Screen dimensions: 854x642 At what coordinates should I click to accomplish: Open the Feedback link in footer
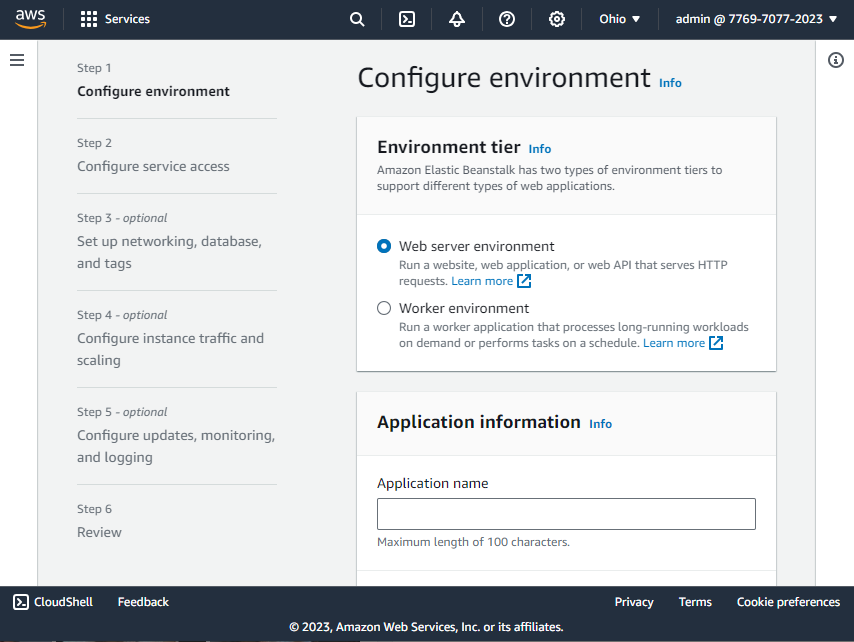click(143, 602)
